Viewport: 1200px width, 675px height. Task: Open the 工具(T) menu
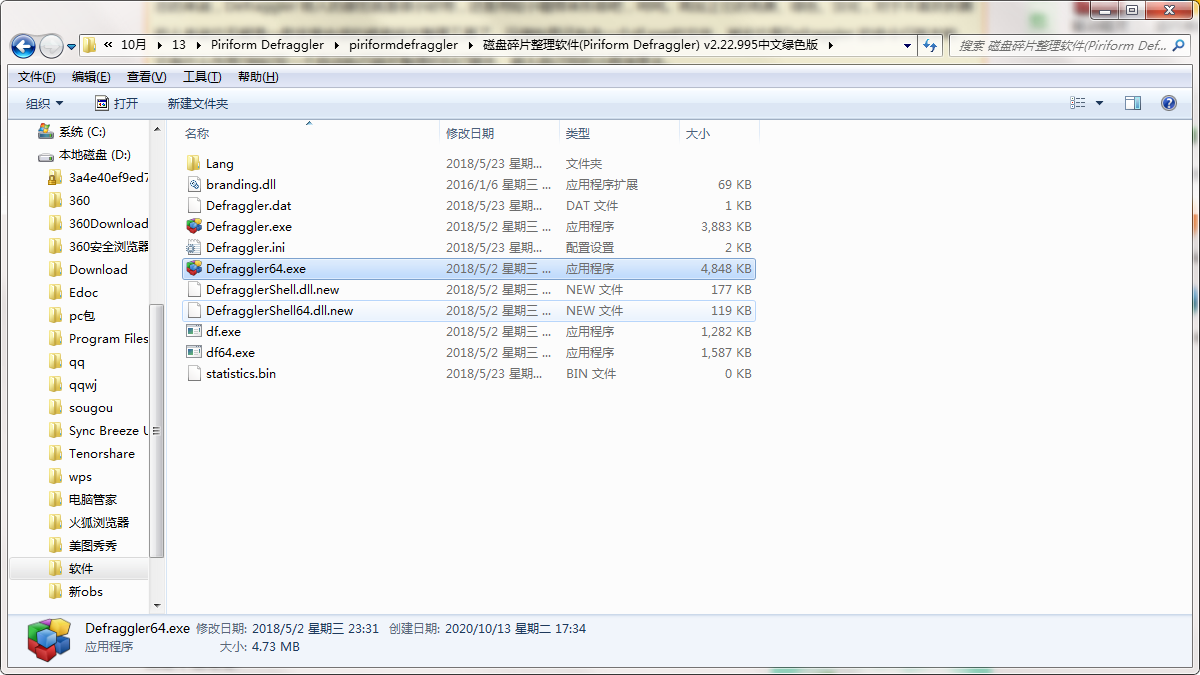202,77
